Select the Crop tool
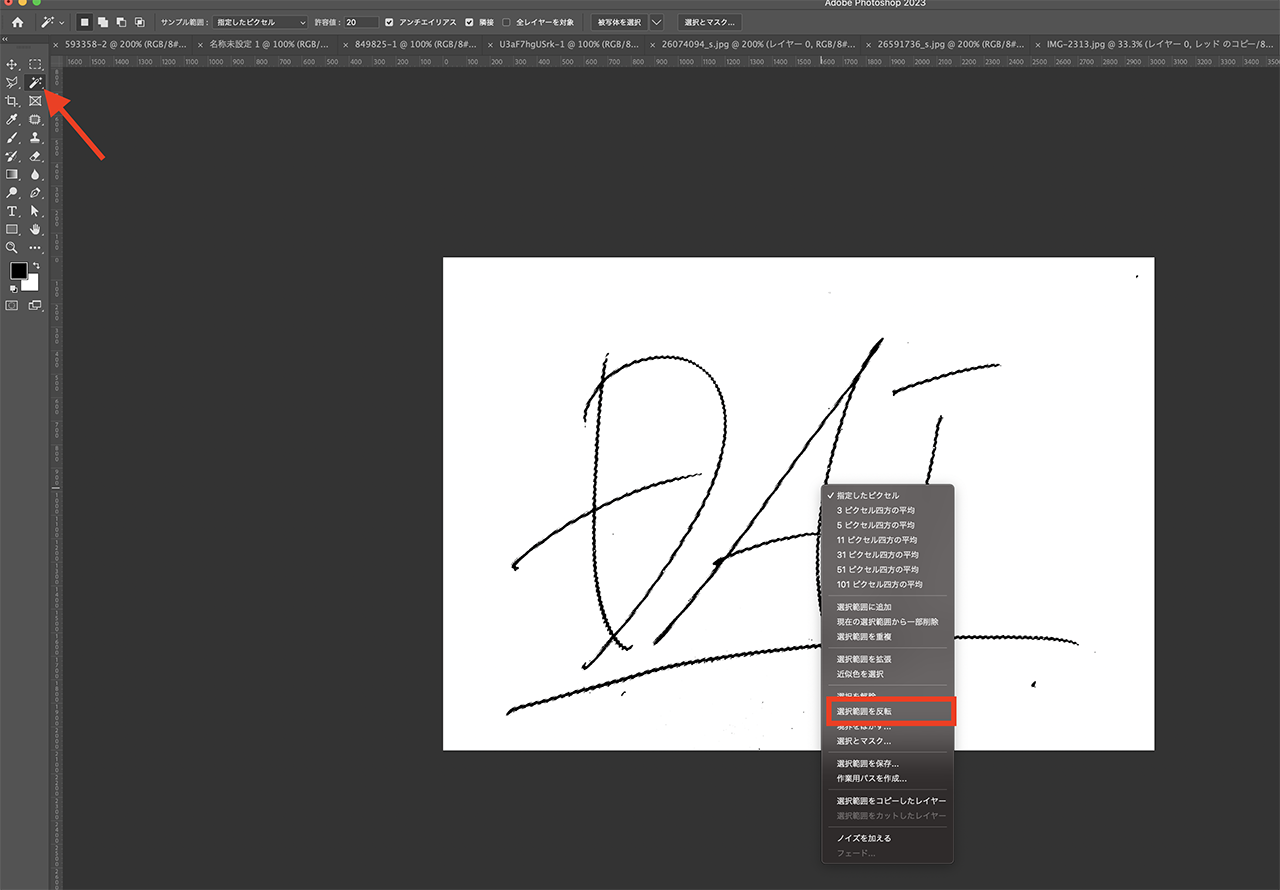 12,101
